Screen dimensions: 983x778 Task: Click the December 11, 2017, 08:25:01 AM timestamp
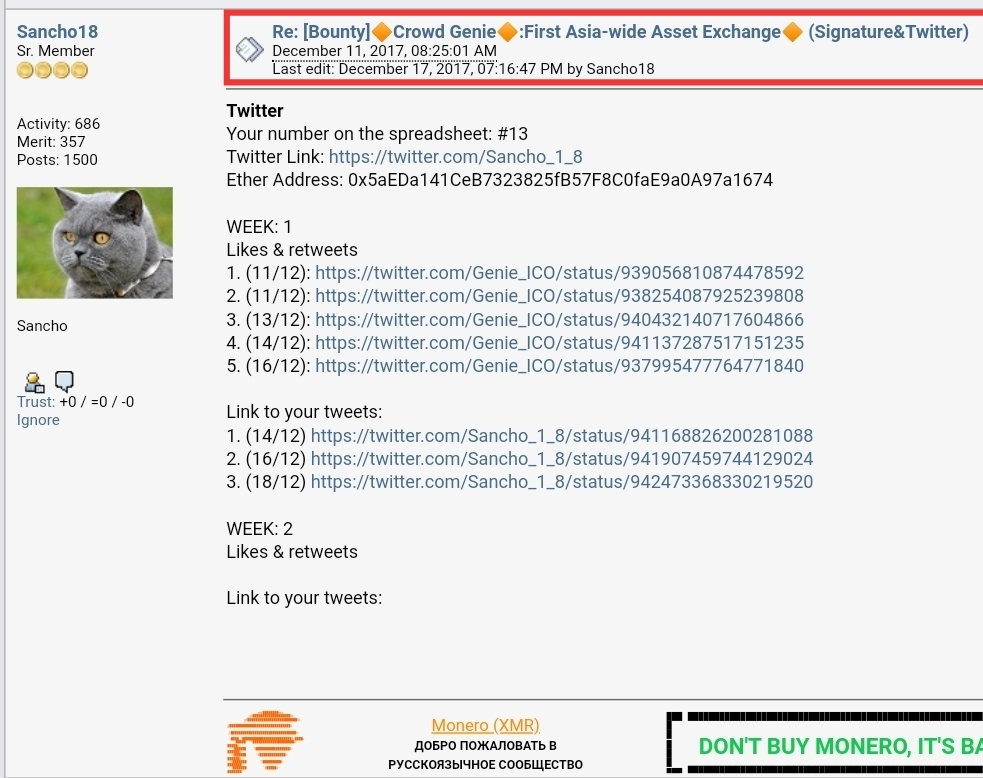(384, 51)
